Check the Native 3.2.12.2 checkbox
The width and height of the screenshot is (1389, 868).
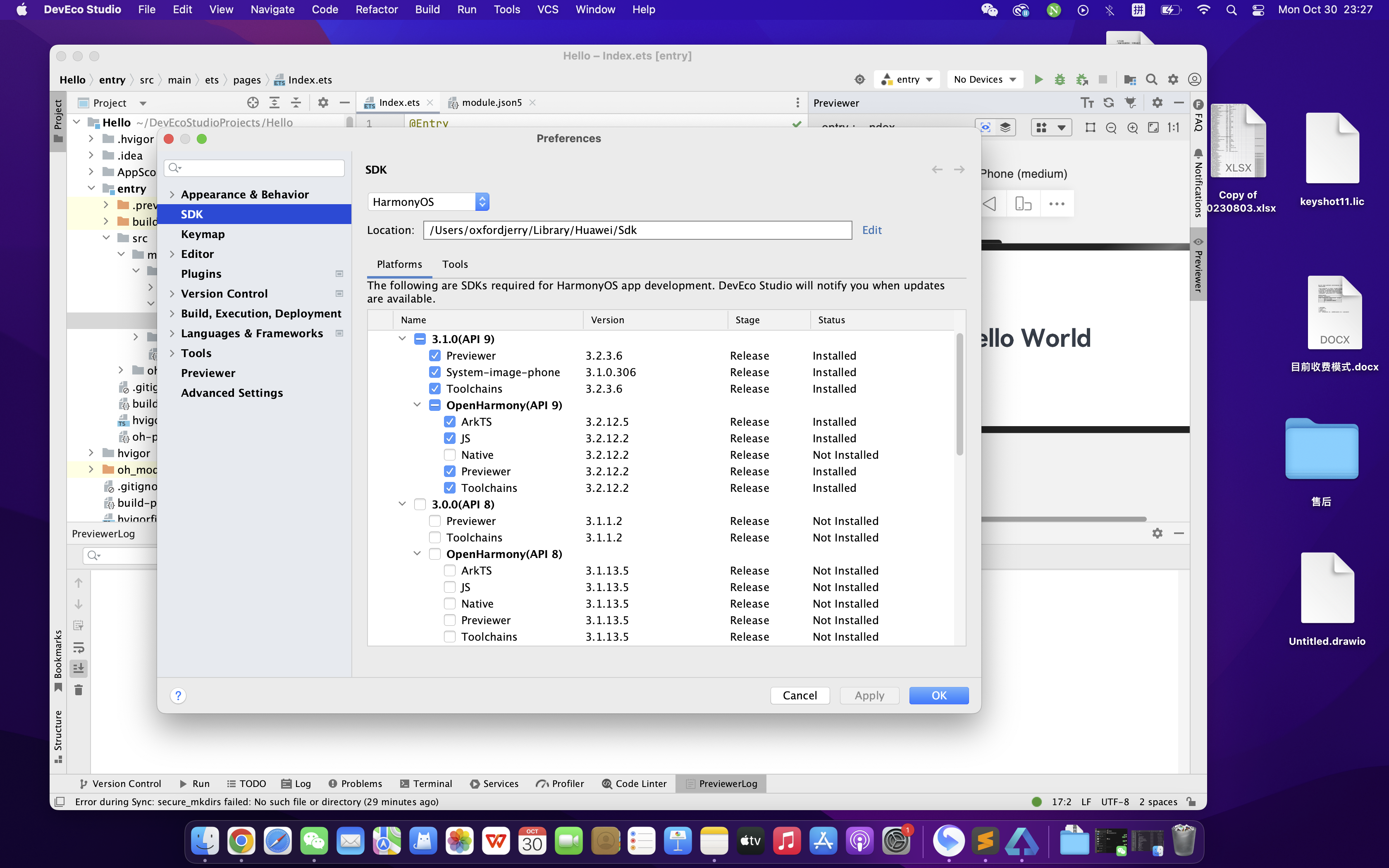click(x=450, y=455)
